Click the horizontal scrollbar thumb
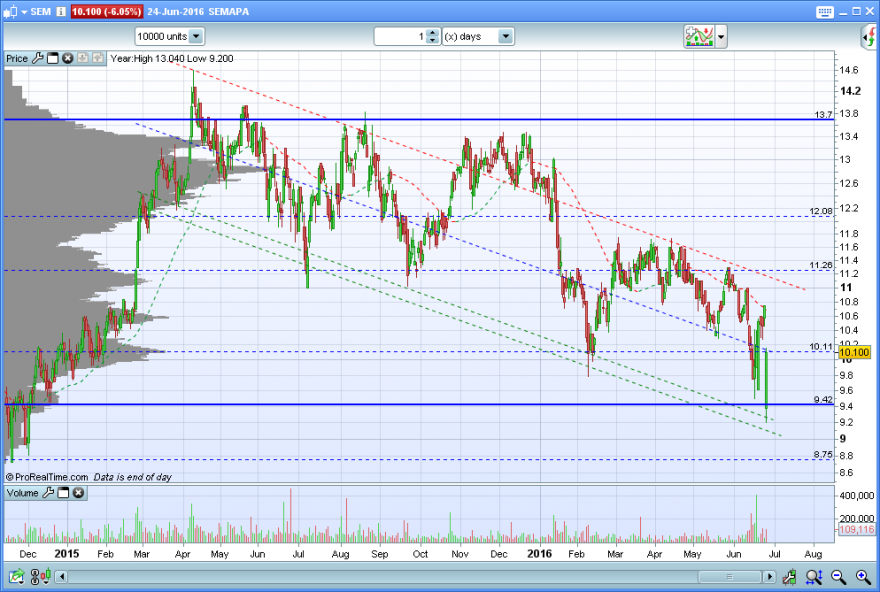The width and height of the screenshot is (880, 592). pos(730,576)
